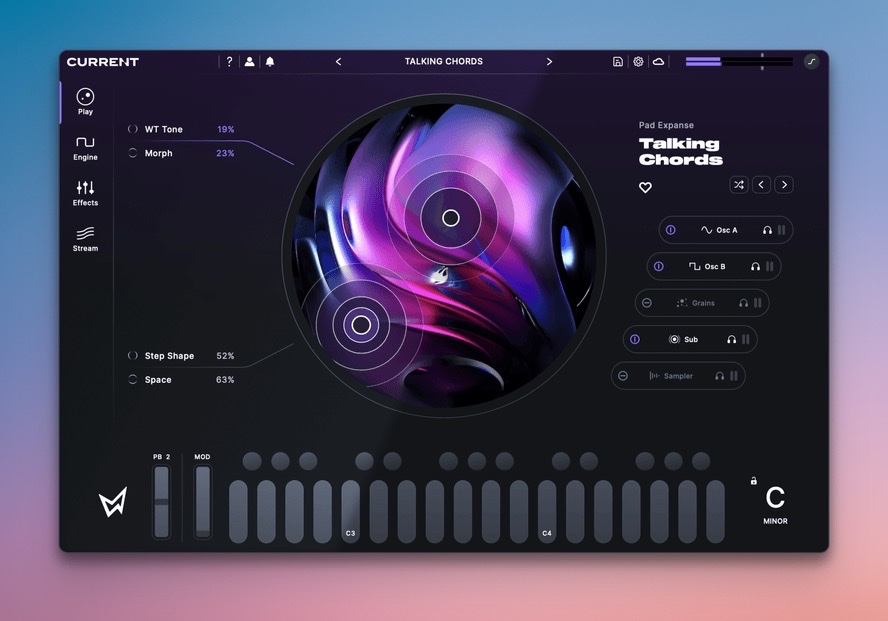Open notifications bell icon

(x=270, y=62)
